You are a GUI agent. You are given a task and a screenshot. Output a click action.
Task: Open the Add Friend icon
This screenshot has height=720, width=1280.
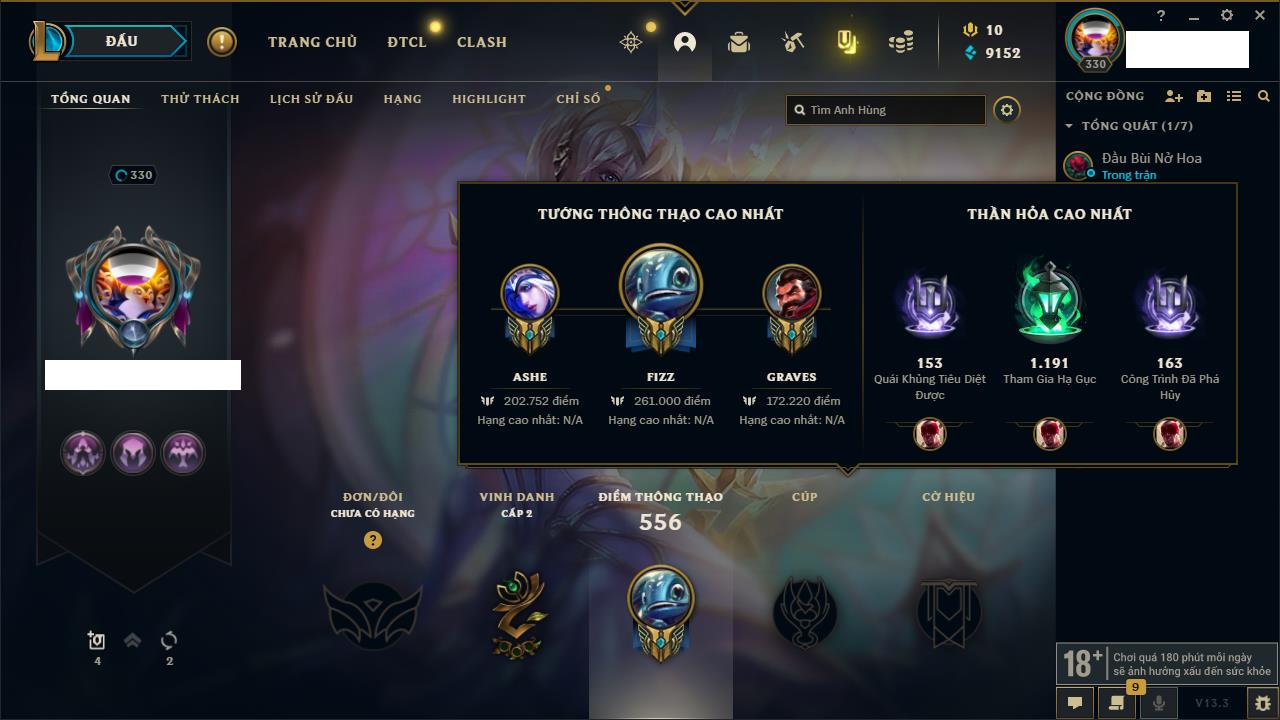(1174, 96)
